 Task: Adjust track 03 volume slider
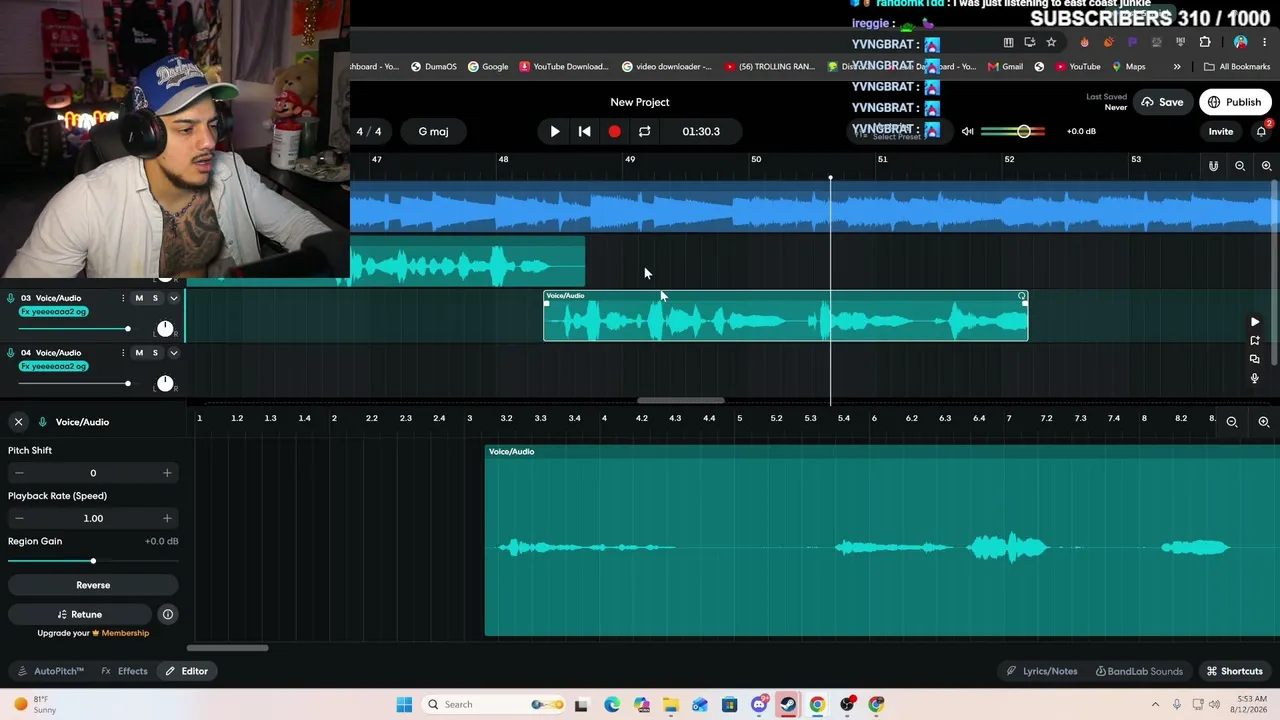(x=73, y=329)
